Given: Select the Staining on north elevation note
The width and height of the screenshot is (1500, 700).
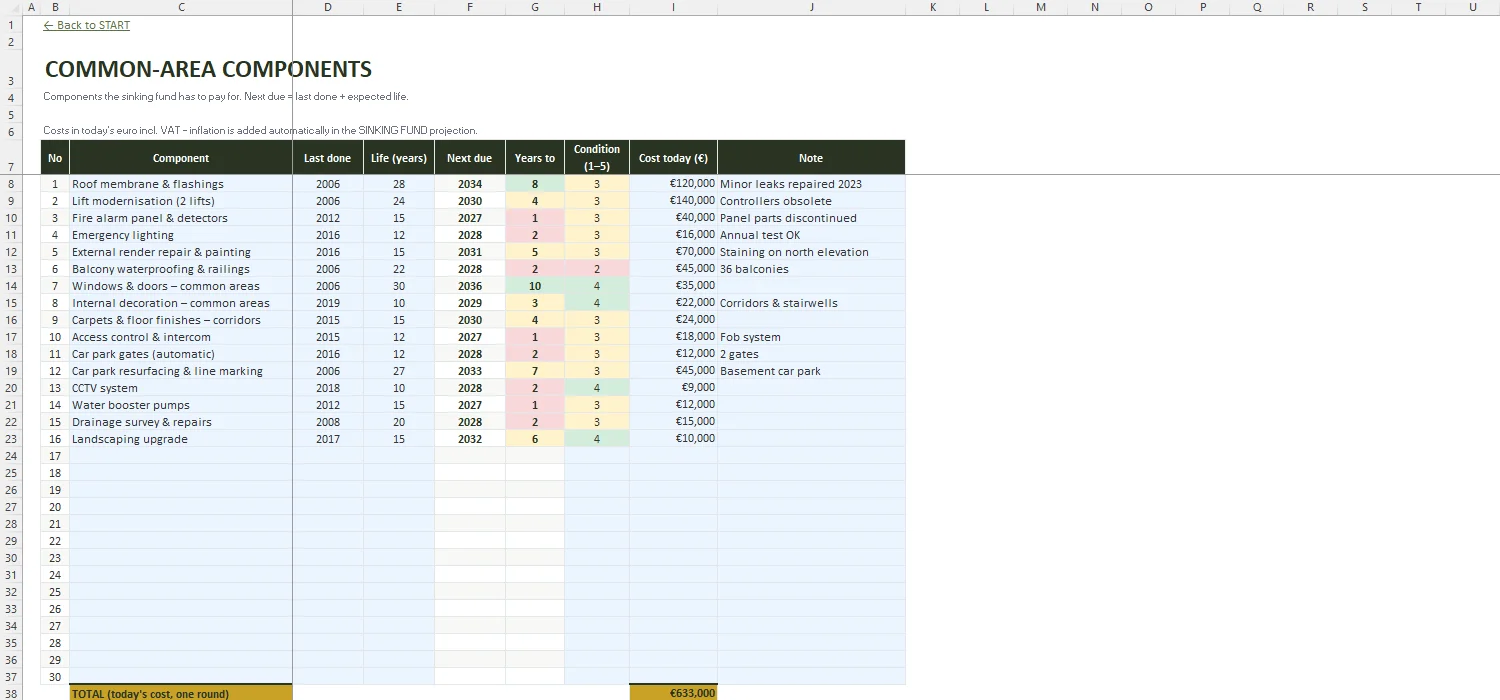Looking at the screenshot, I should (x=811, y=252).
